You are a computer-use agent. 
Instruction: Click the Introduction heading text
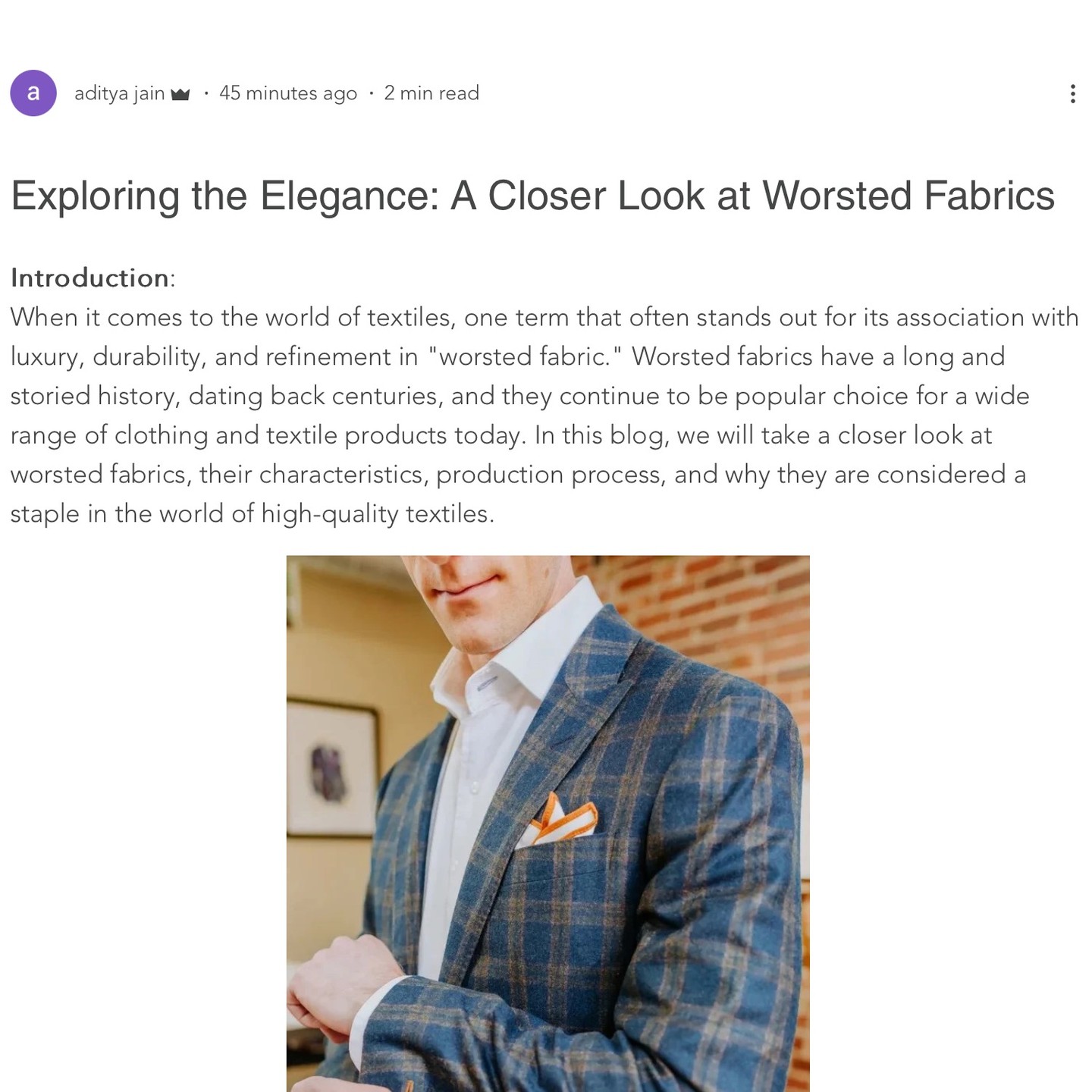coord(87,277)
